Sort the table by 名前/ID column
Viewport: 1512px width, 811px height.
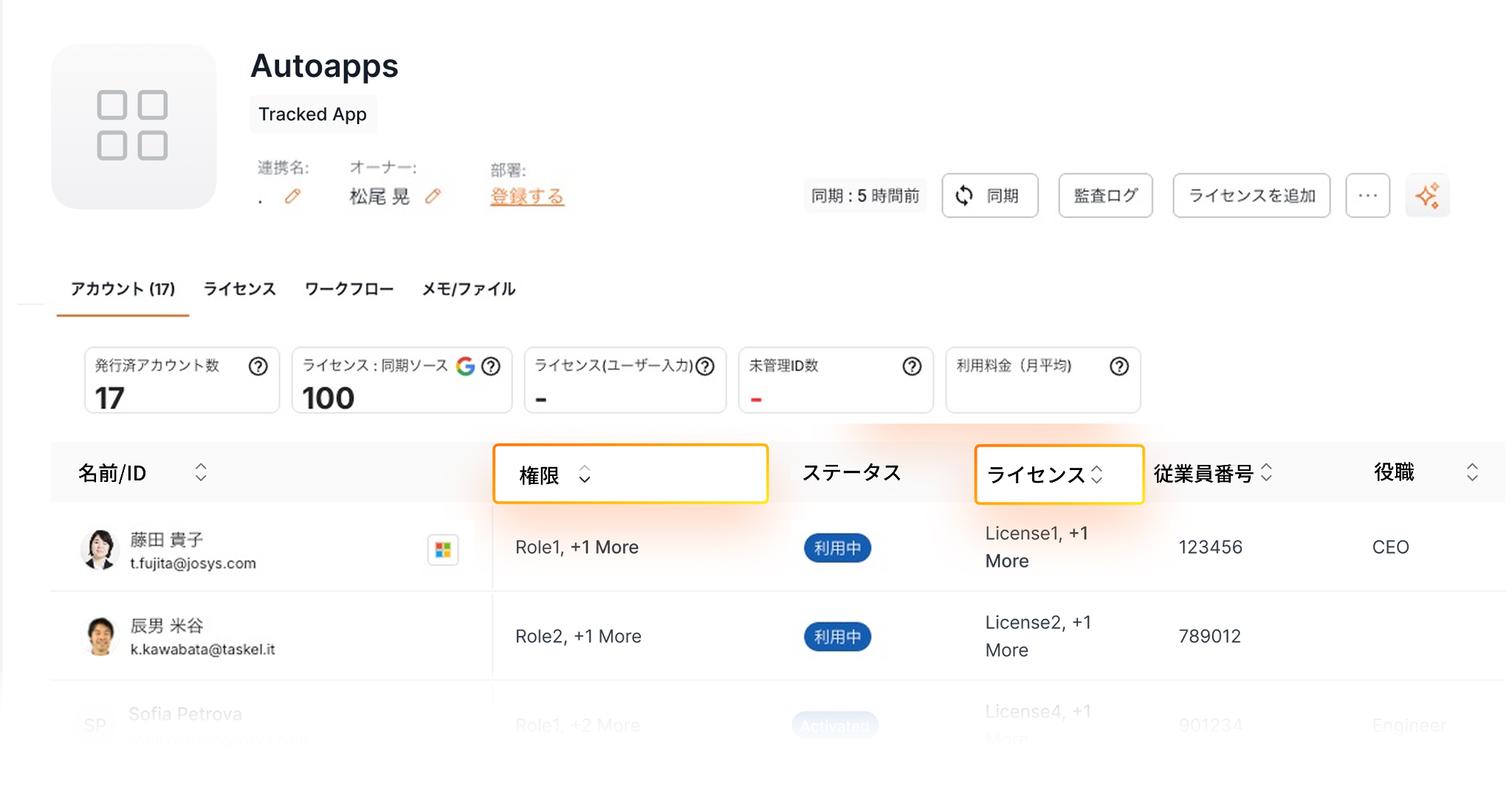(x=201, y=472)
